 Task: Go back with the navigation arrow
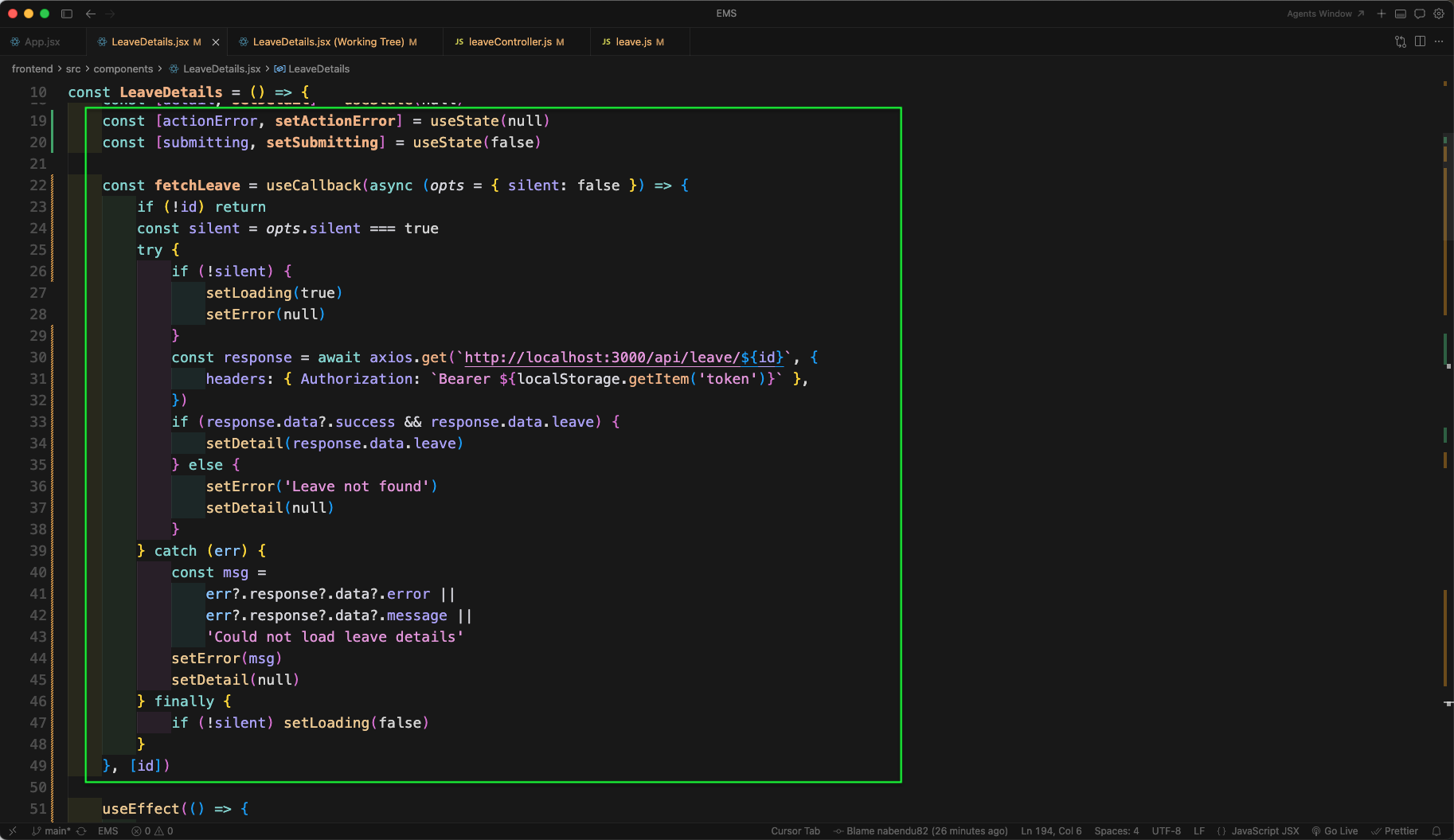coord(91,14)
